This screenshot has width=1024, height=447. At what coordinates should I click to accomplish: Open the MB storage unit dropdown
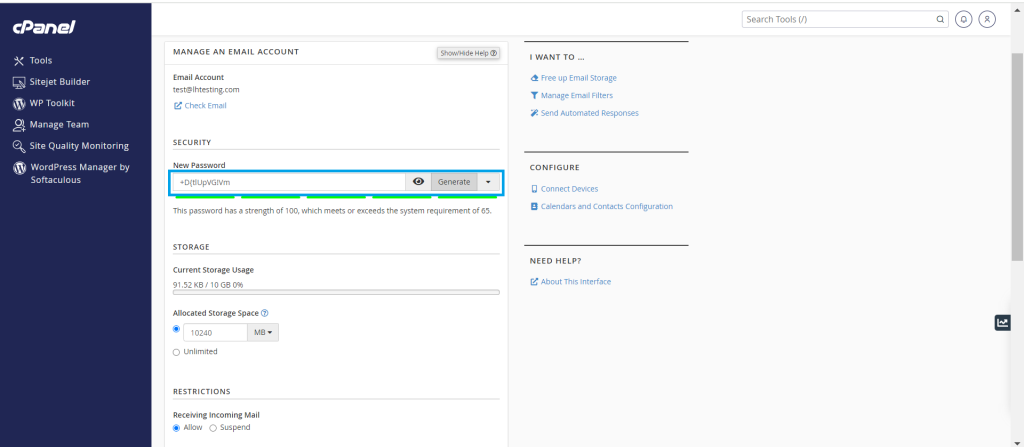(263, 332)
